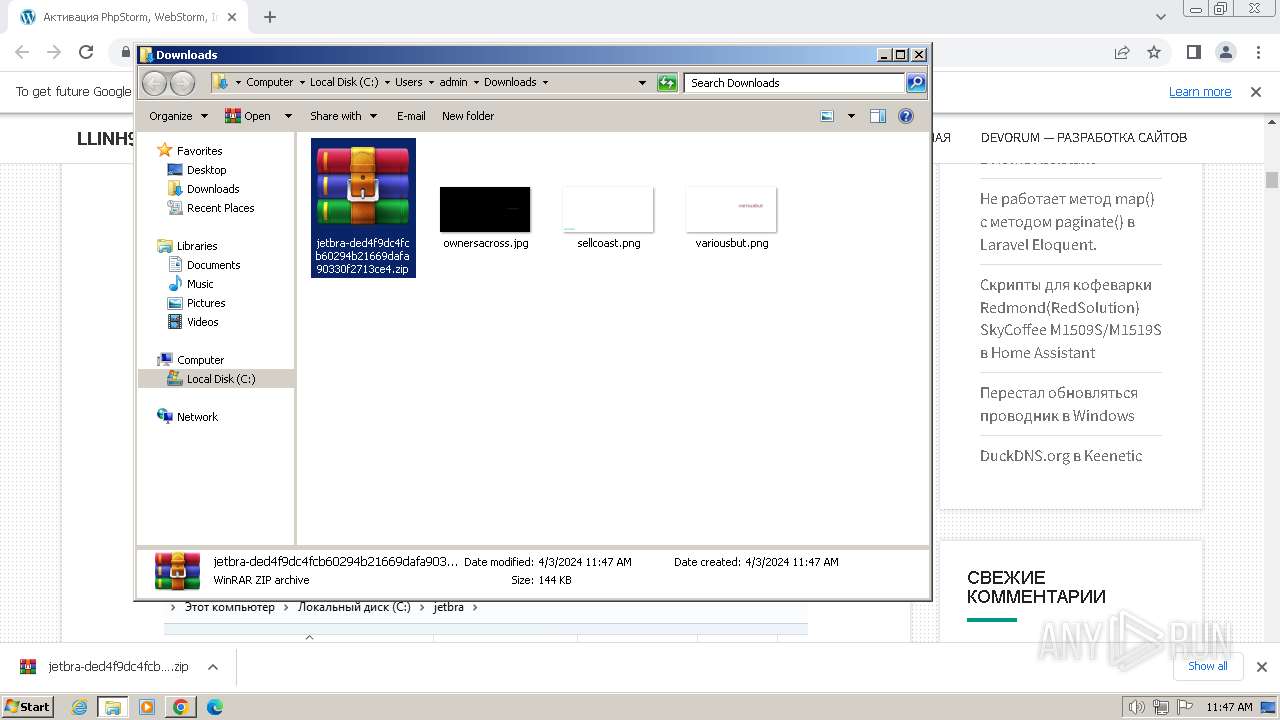Open Edge from the taskbar
Viewport: 1280px width, 720px height.
pos(214,707)
